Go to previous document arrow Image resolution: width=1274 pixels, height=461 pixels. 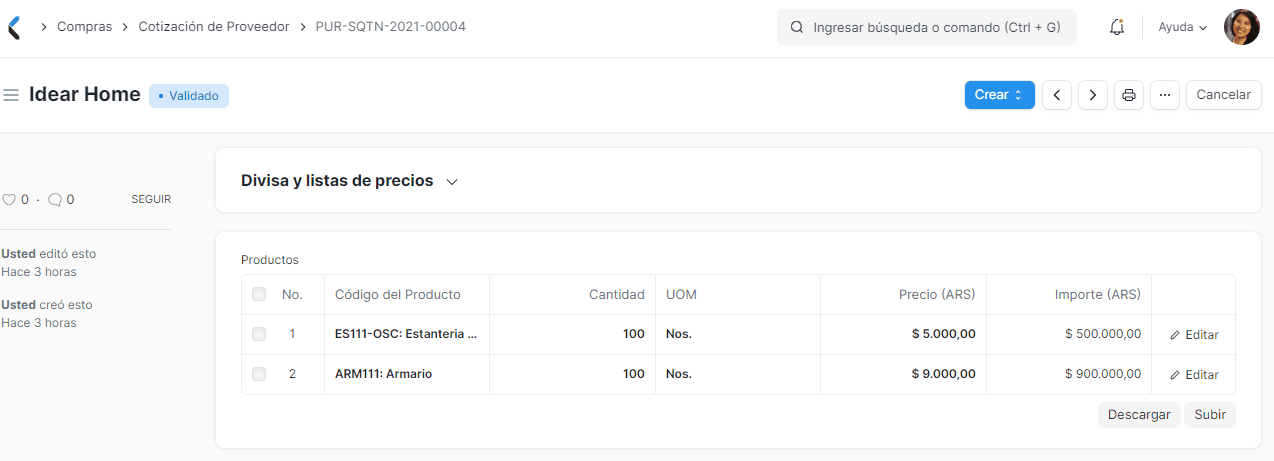(1057, 95)
